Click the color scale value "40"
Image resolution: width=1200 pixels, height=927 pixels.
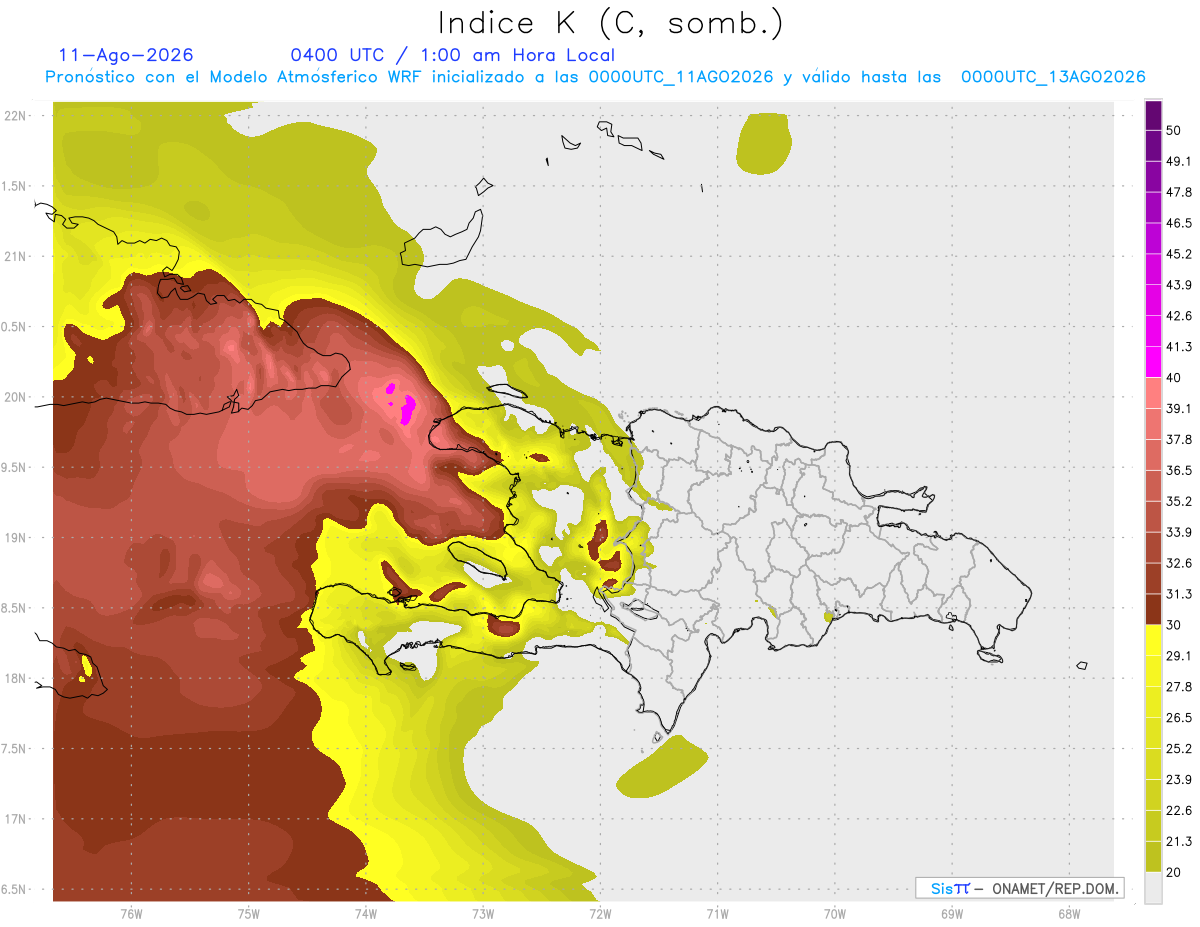pos(1174,378)
